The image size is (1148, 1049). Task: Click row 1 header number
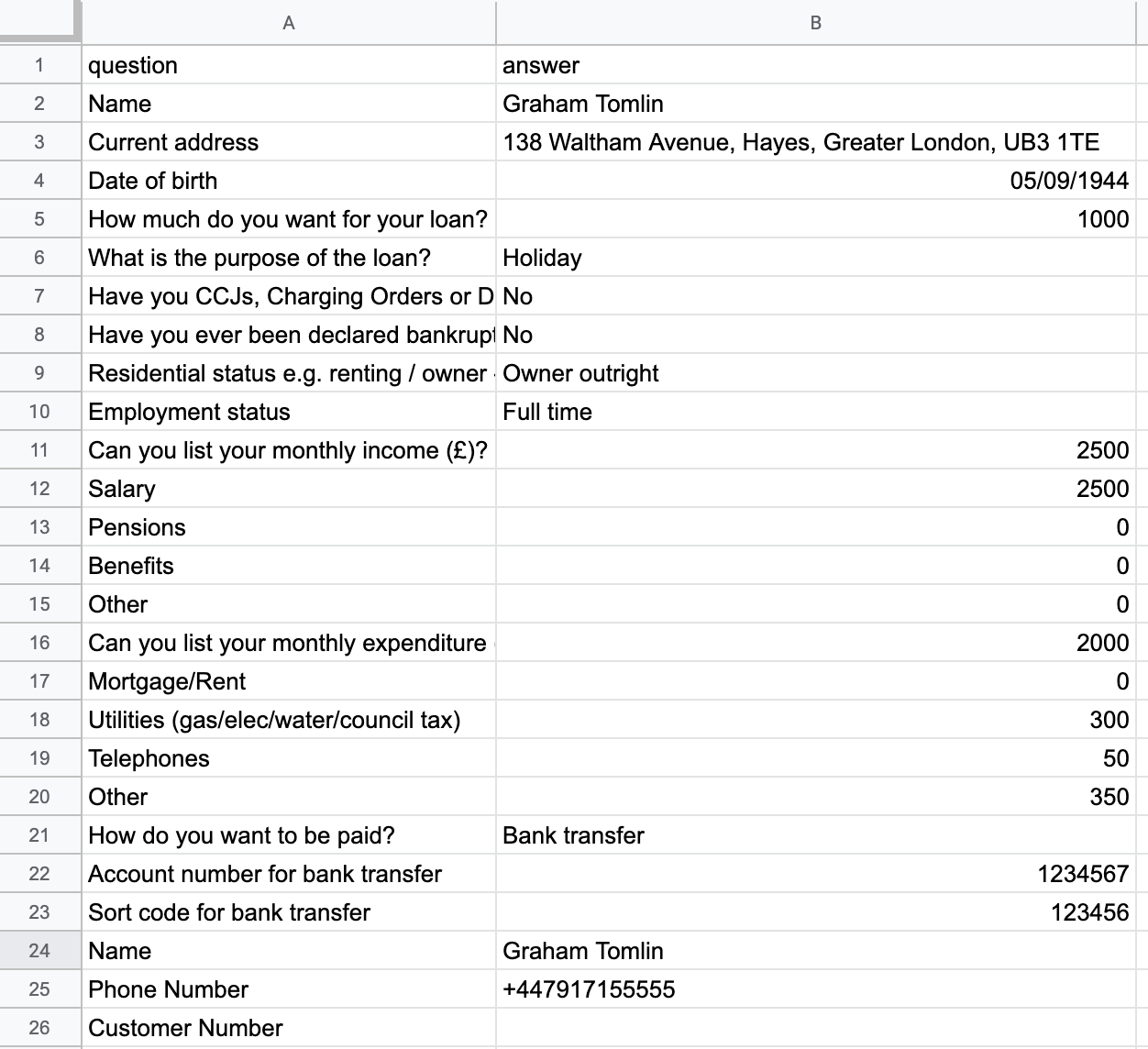(39, 65)
